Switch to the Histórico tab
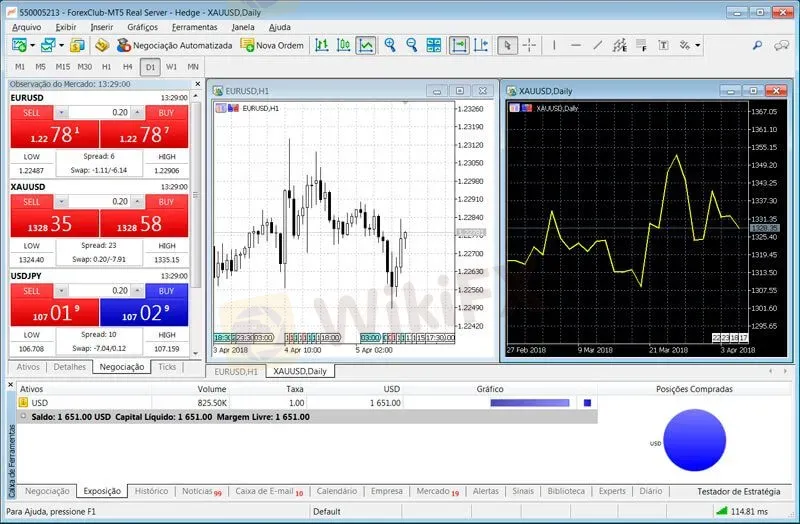800x524 pixels. click(151, 491)
